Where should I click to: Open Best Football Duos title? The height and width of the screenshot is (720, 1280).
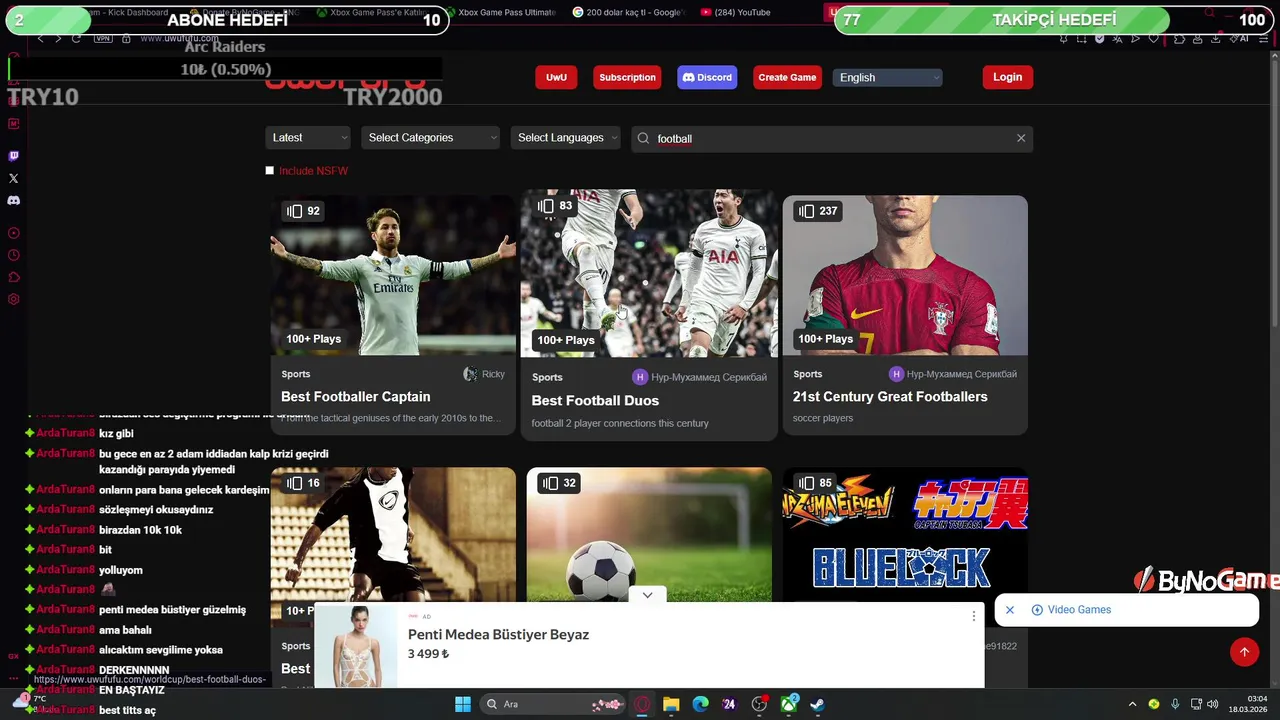pyautogui.click(x=595, y=400)
